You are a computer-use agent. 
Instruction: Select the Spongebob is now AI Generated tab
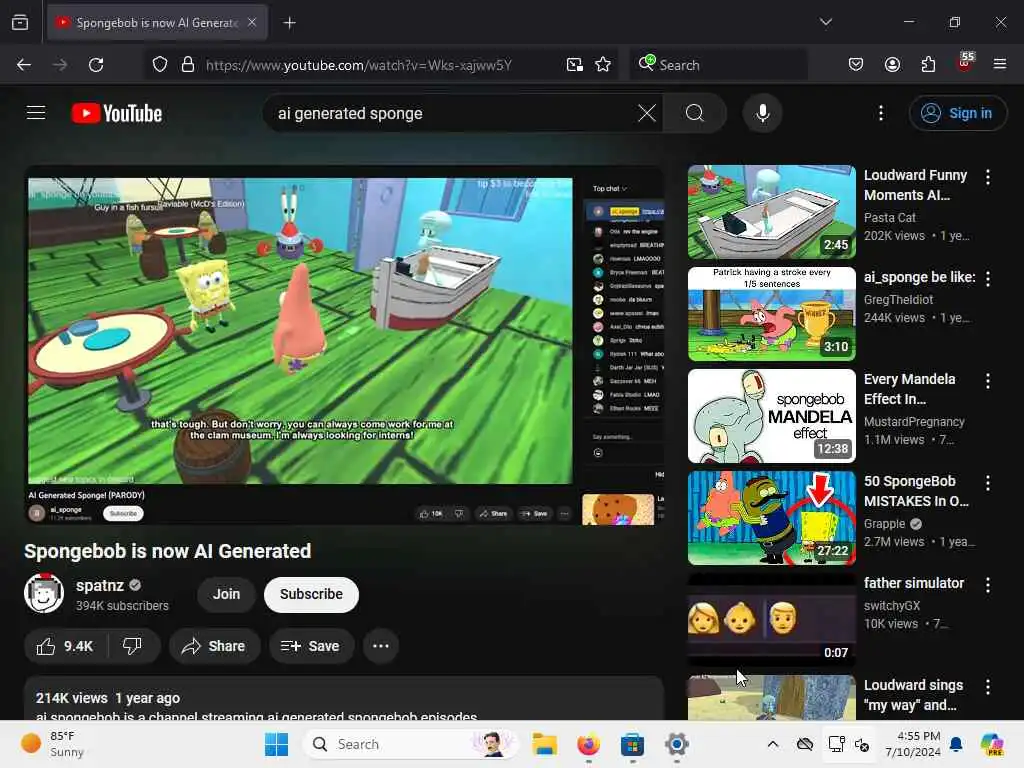(157, 22)
